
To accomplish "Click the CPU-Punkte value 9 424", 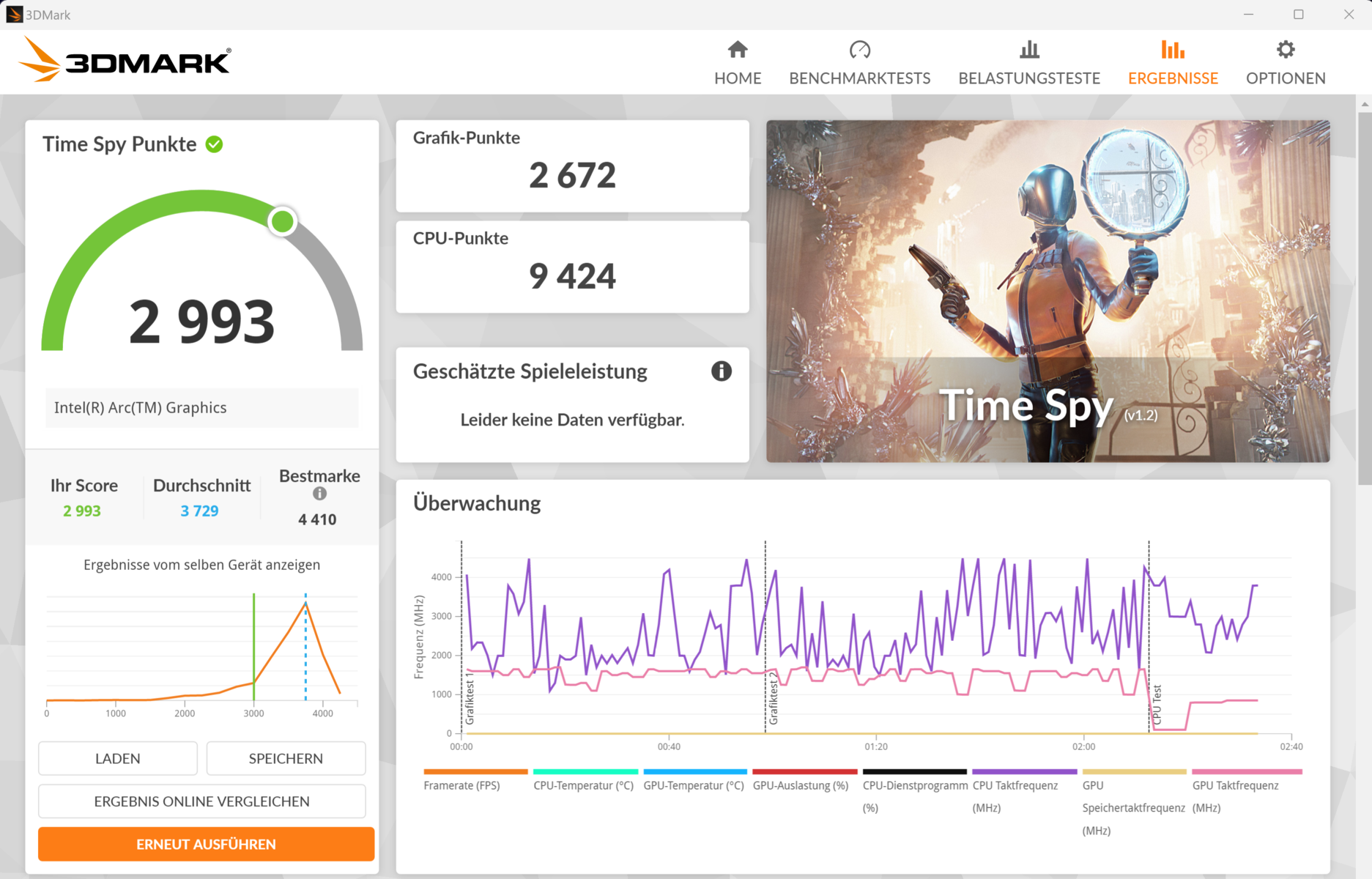I will point(572,276).
